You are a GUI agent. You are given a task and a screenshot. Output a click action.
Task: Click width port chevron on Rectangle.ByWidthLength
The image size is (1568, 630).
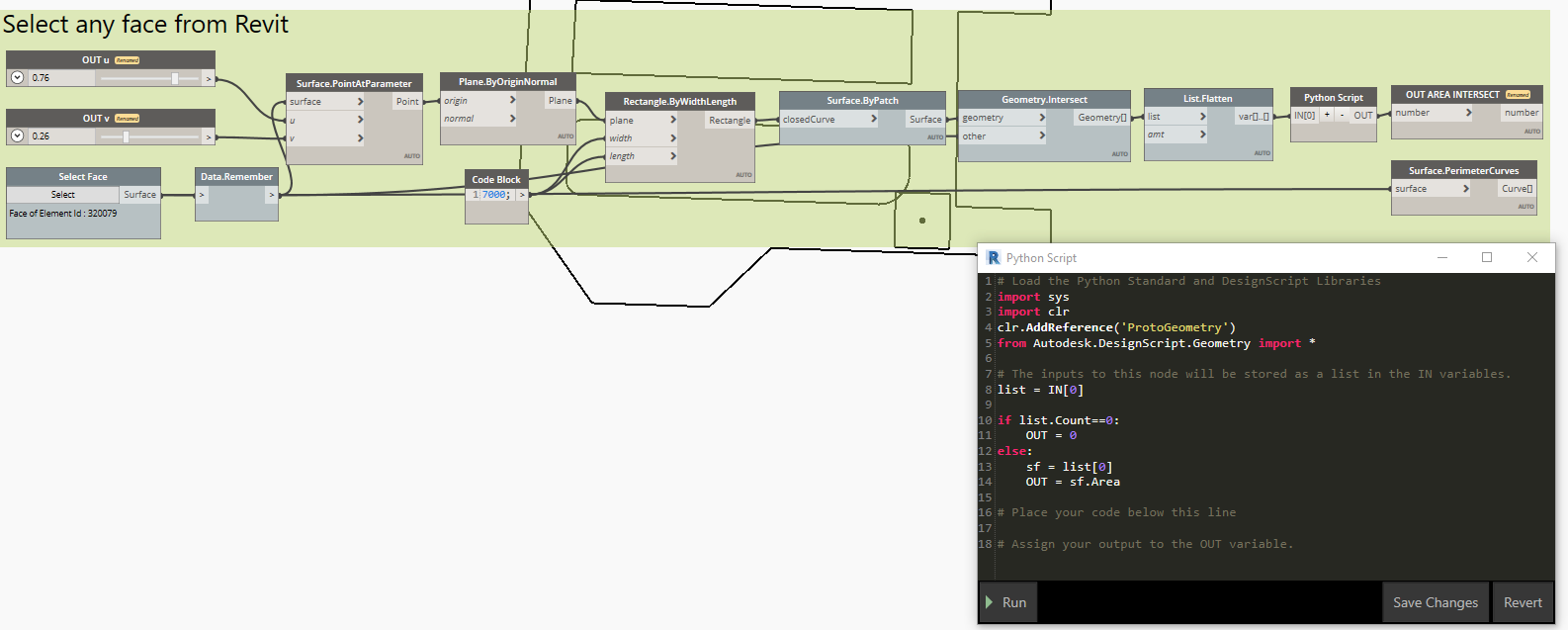[672, 137]
